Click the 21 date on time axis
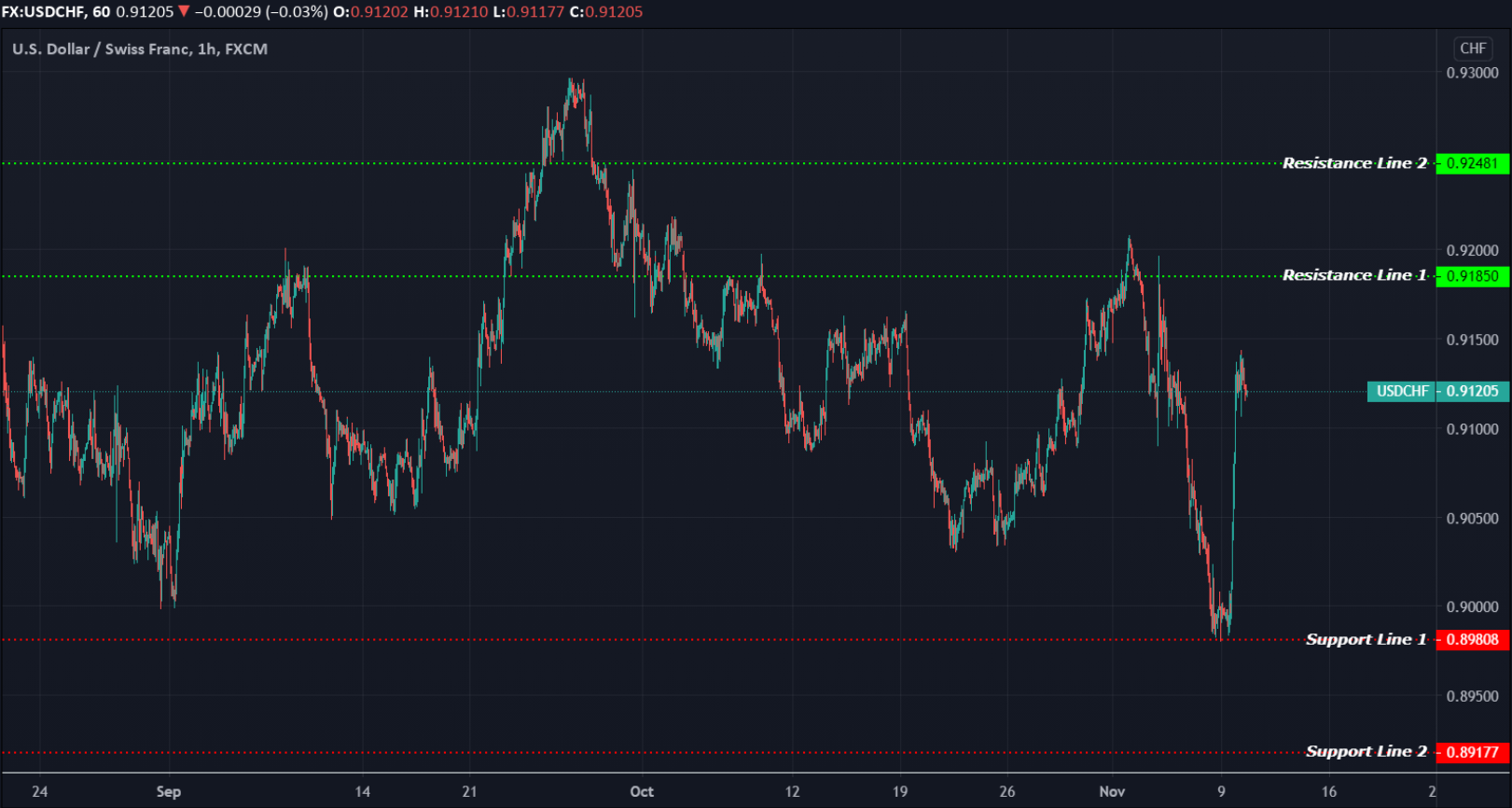This screenshot has height=808, width=1512. 469,791
